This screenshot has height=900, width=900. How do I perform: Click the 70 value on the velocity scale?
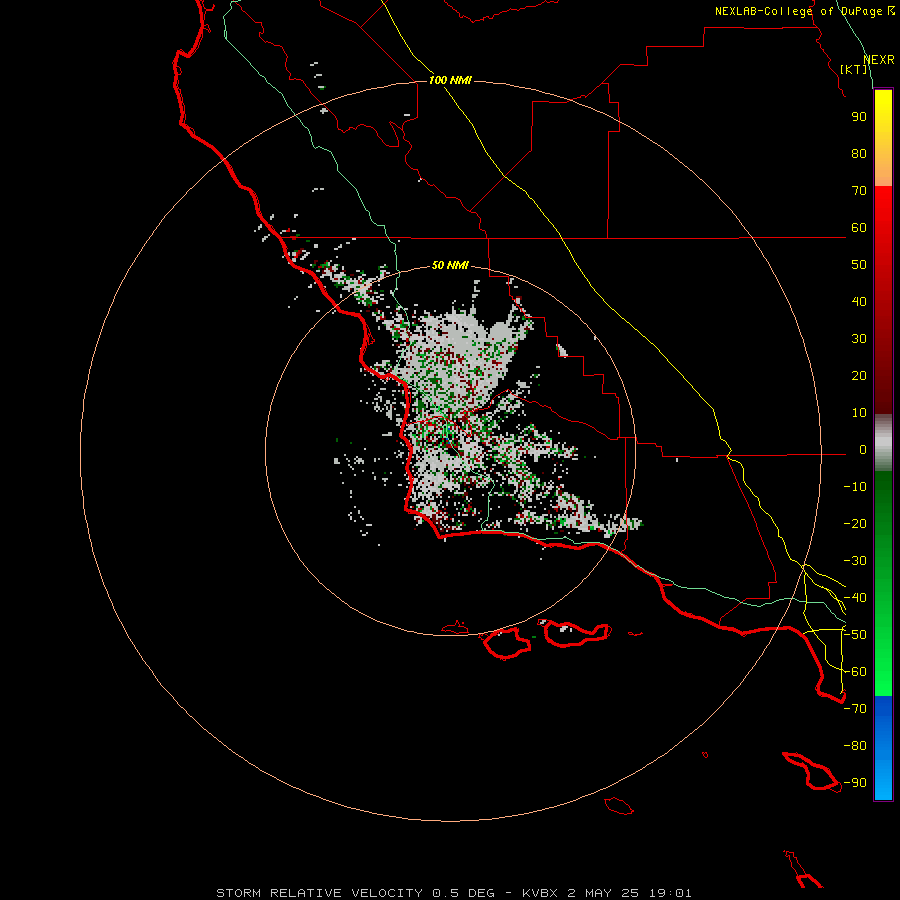tap(859, 191)
